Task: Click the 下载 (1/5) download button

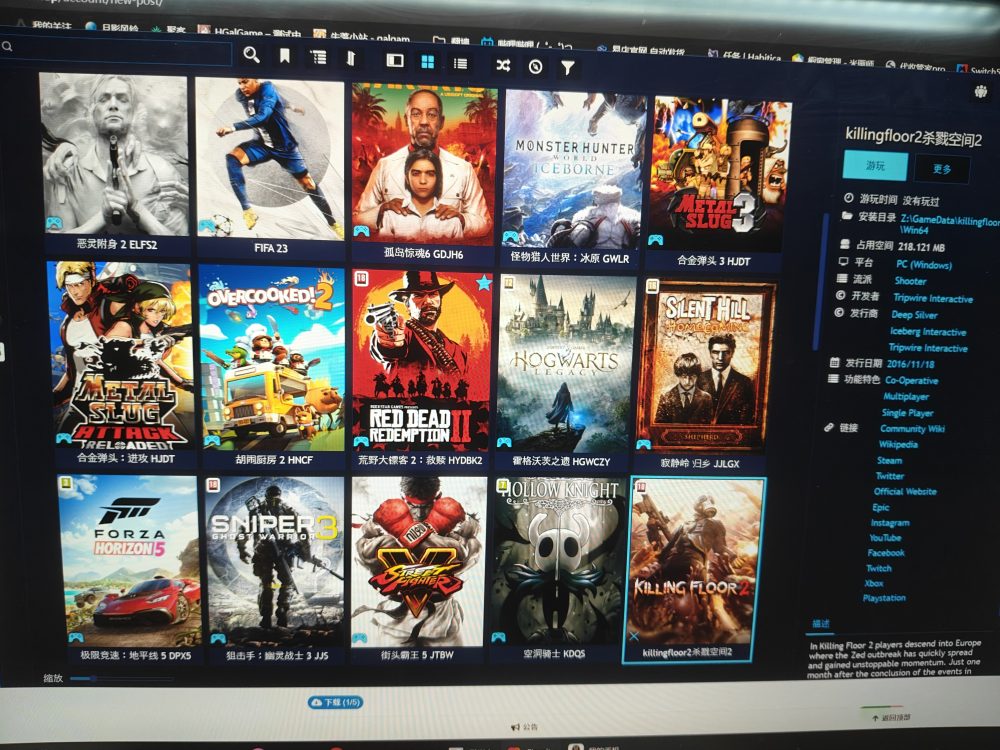Action: point(336,703)
